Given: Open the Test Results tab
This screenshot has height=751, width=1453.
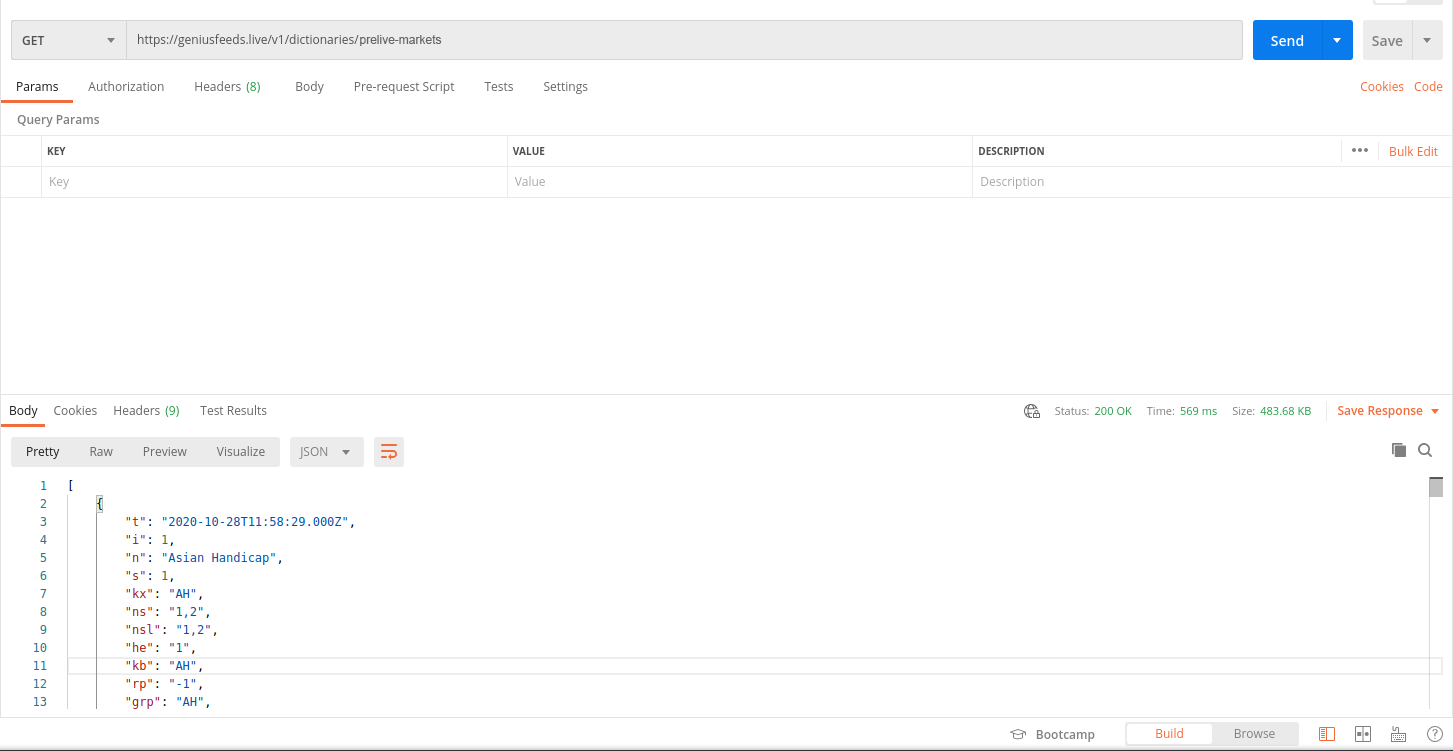Looking at the screenshot, I should 232,410.
